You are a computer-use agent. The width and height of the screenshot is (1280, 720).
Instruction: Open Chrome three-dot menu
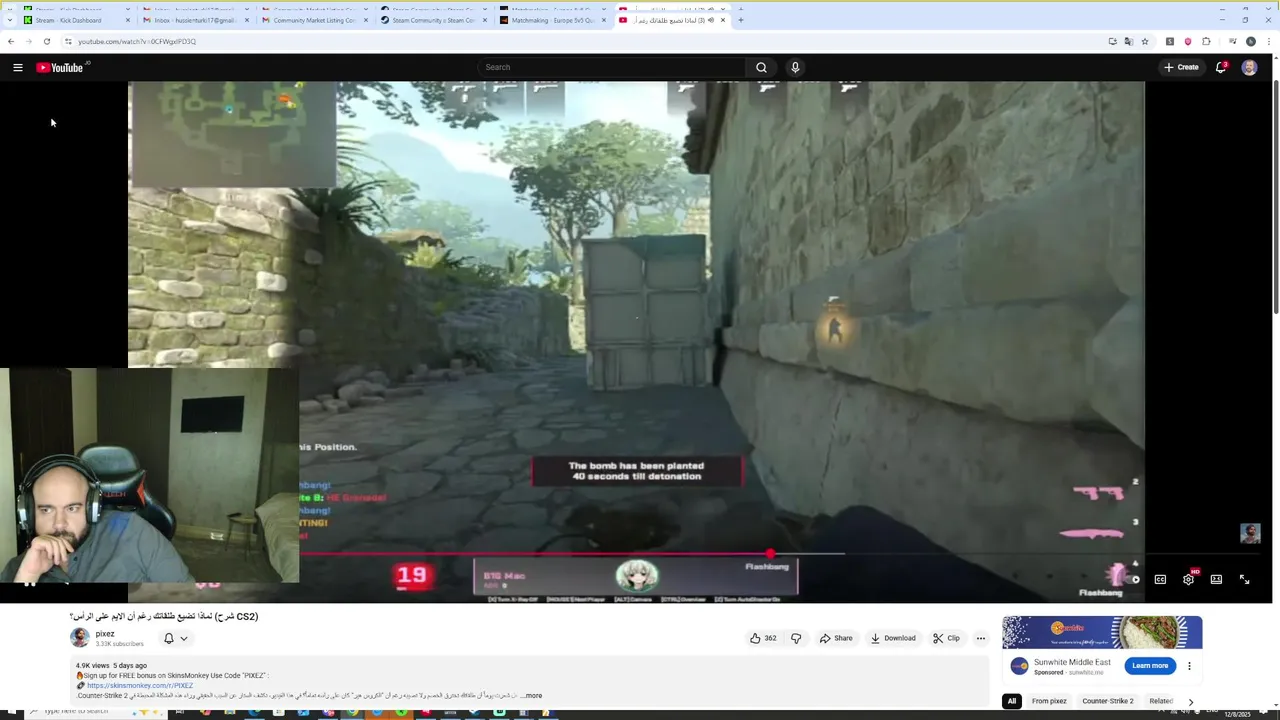(x=1269, y=41)
